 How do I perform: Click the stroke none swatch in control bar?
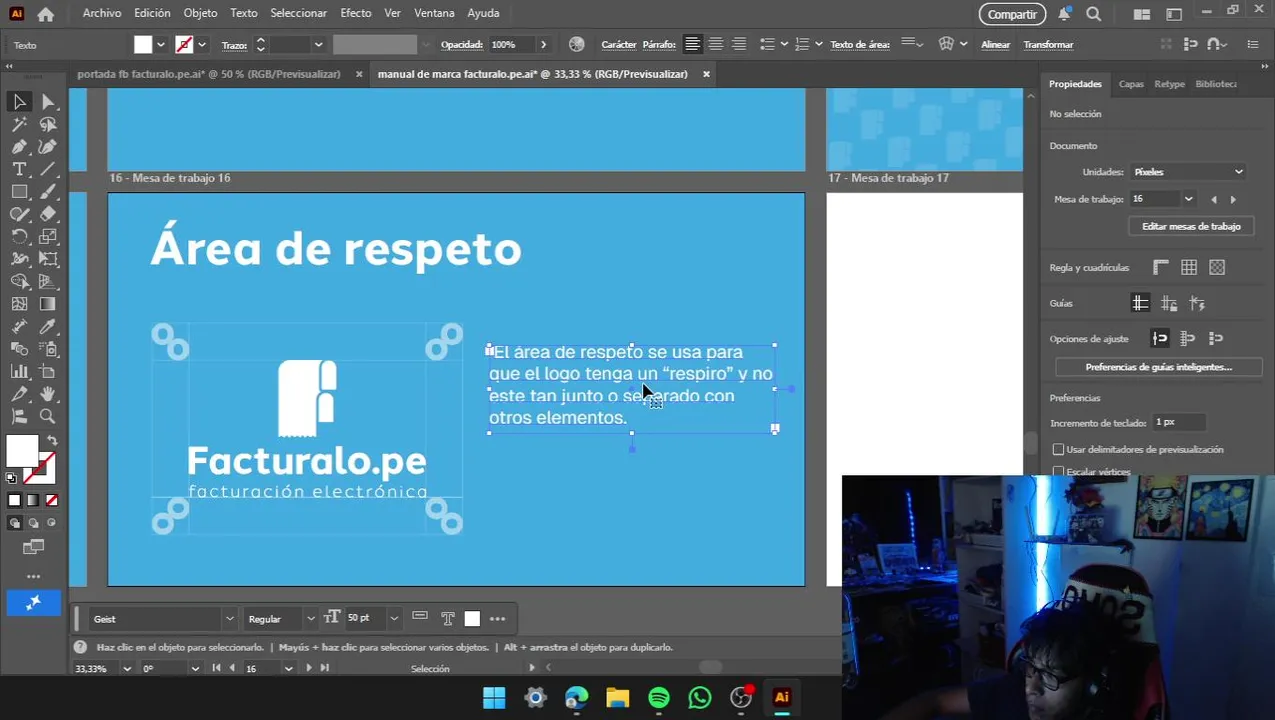coord(184,44)
